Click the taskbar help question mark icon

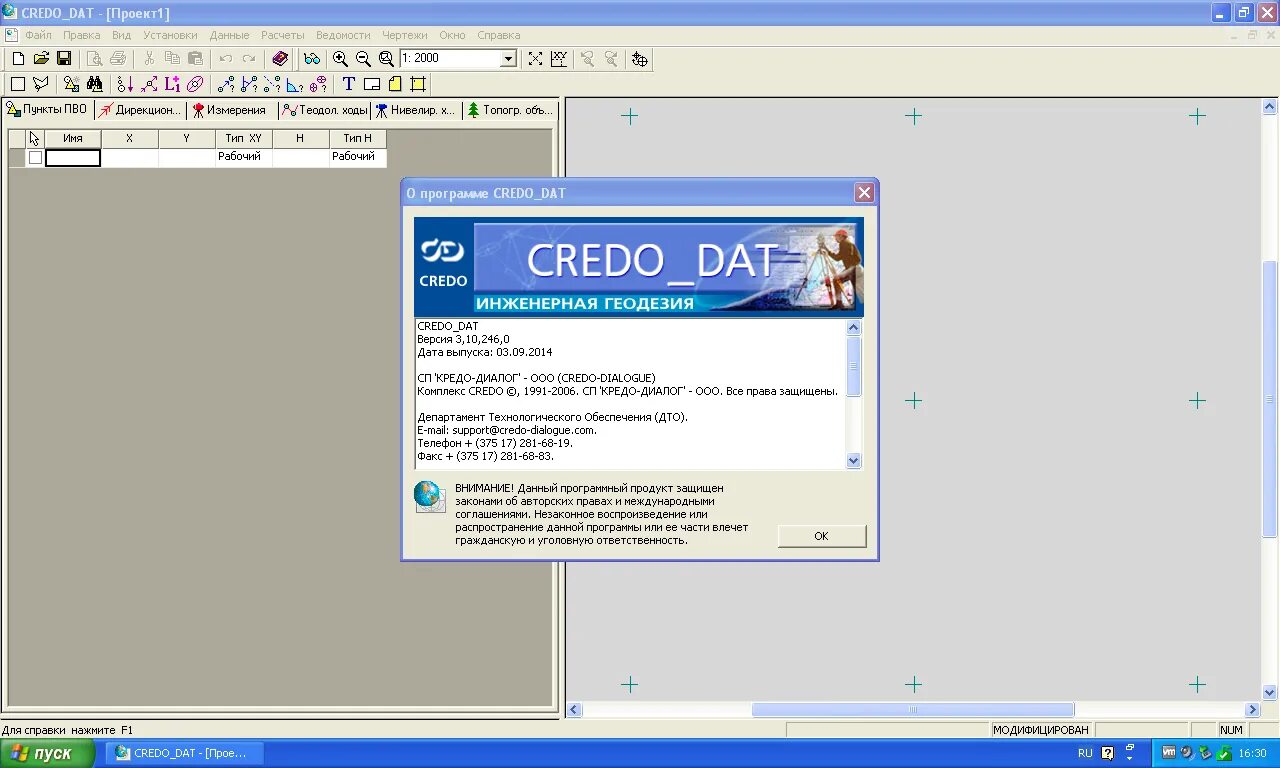(x=1108, y=753)
